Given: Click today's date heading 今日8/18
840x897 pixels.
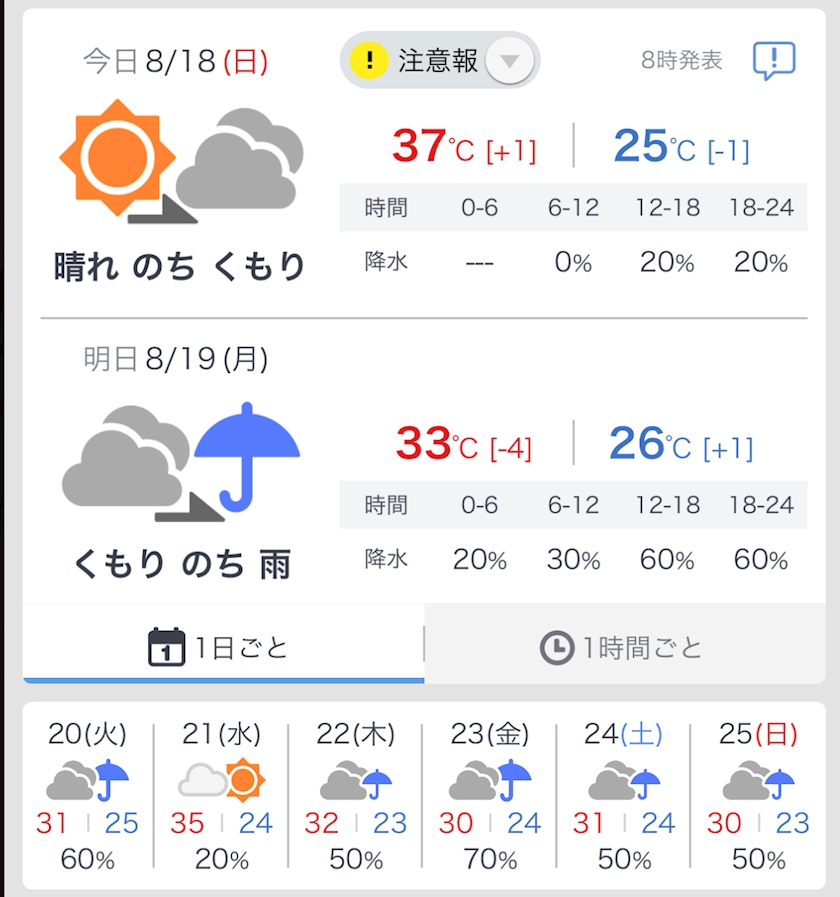Looking at the screenshot, I should tap(176, 61).
